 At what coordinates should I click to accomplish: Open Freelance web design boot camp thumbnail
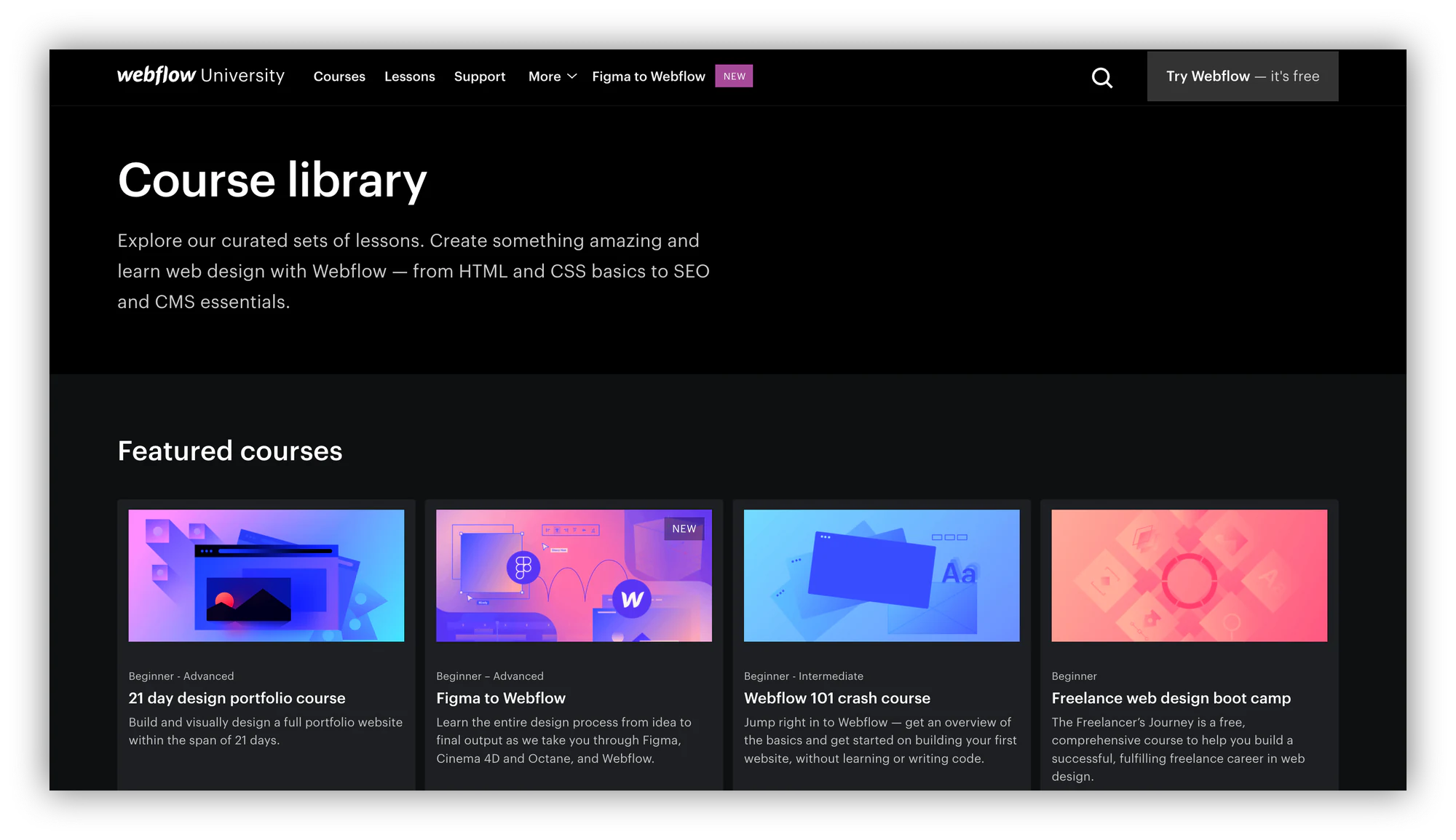[x=1190, y=575]
